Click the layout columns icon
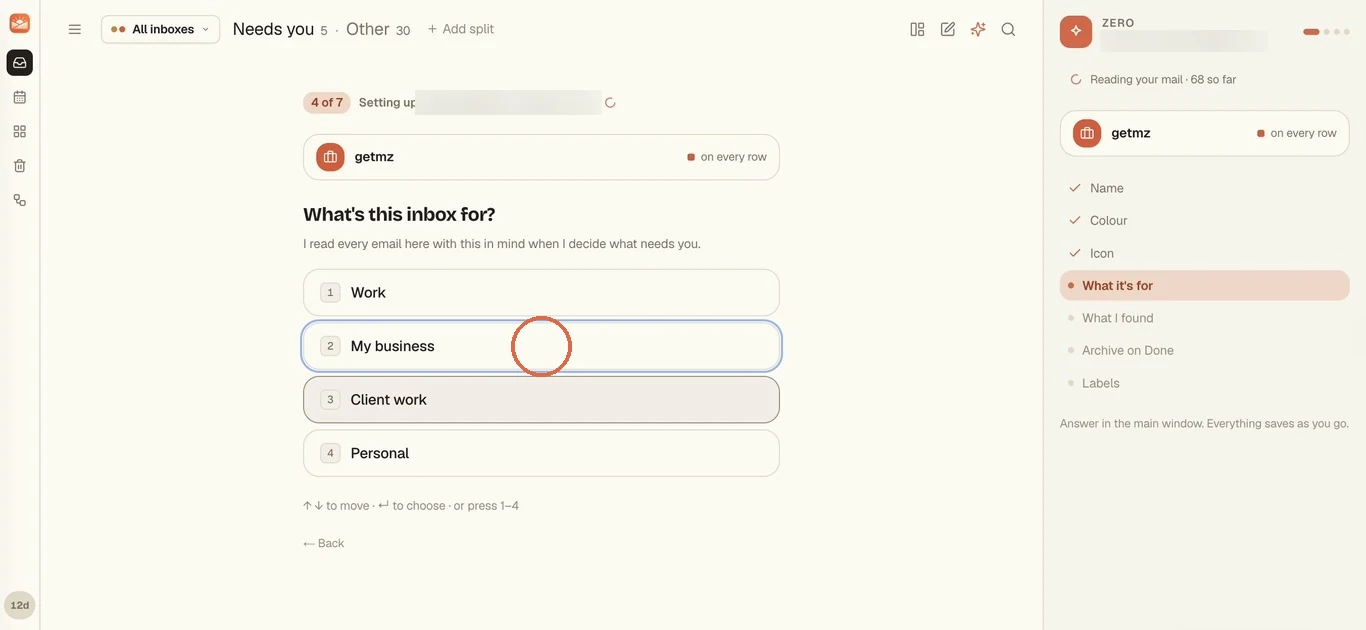Screen dimensions: 1366x630 point(917,29)
